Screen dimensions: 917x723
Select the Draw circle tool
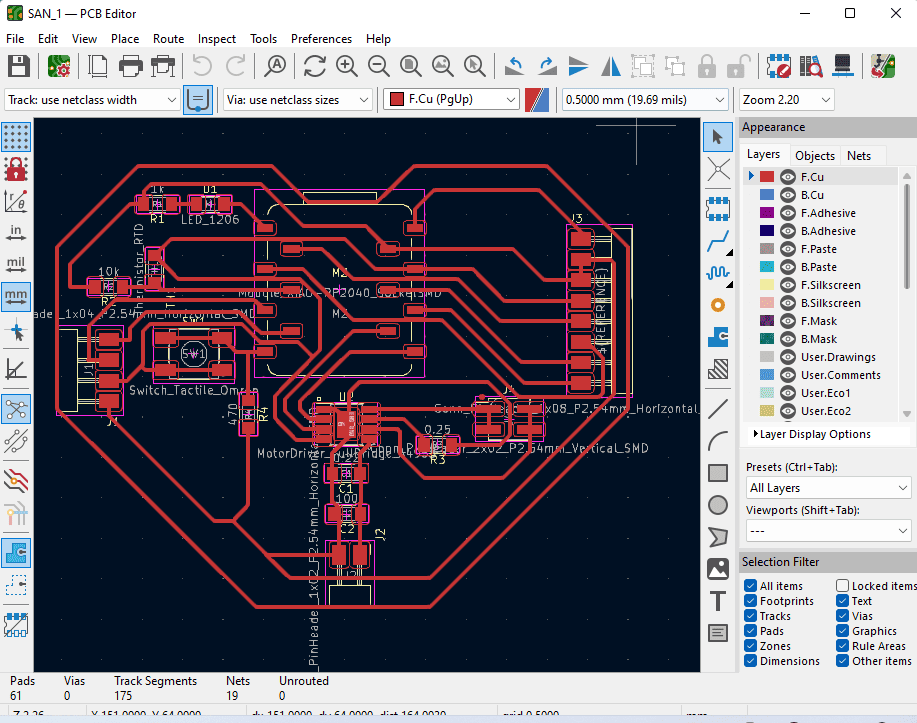[718, 505]
